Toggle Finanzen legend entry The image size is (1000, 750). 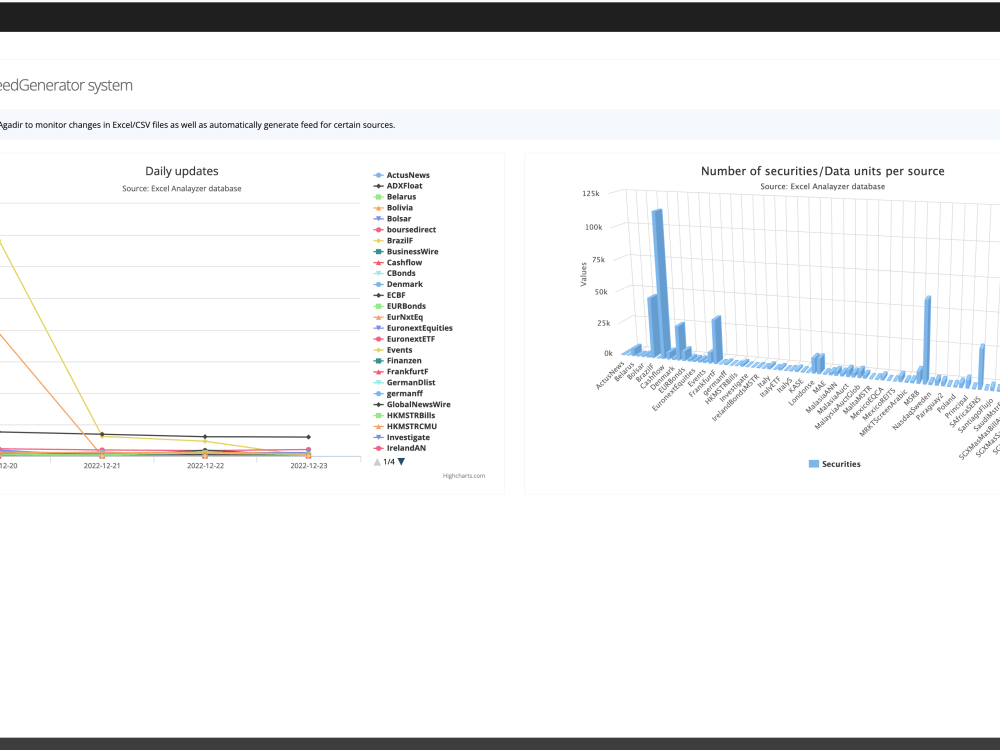click(398, 360)
